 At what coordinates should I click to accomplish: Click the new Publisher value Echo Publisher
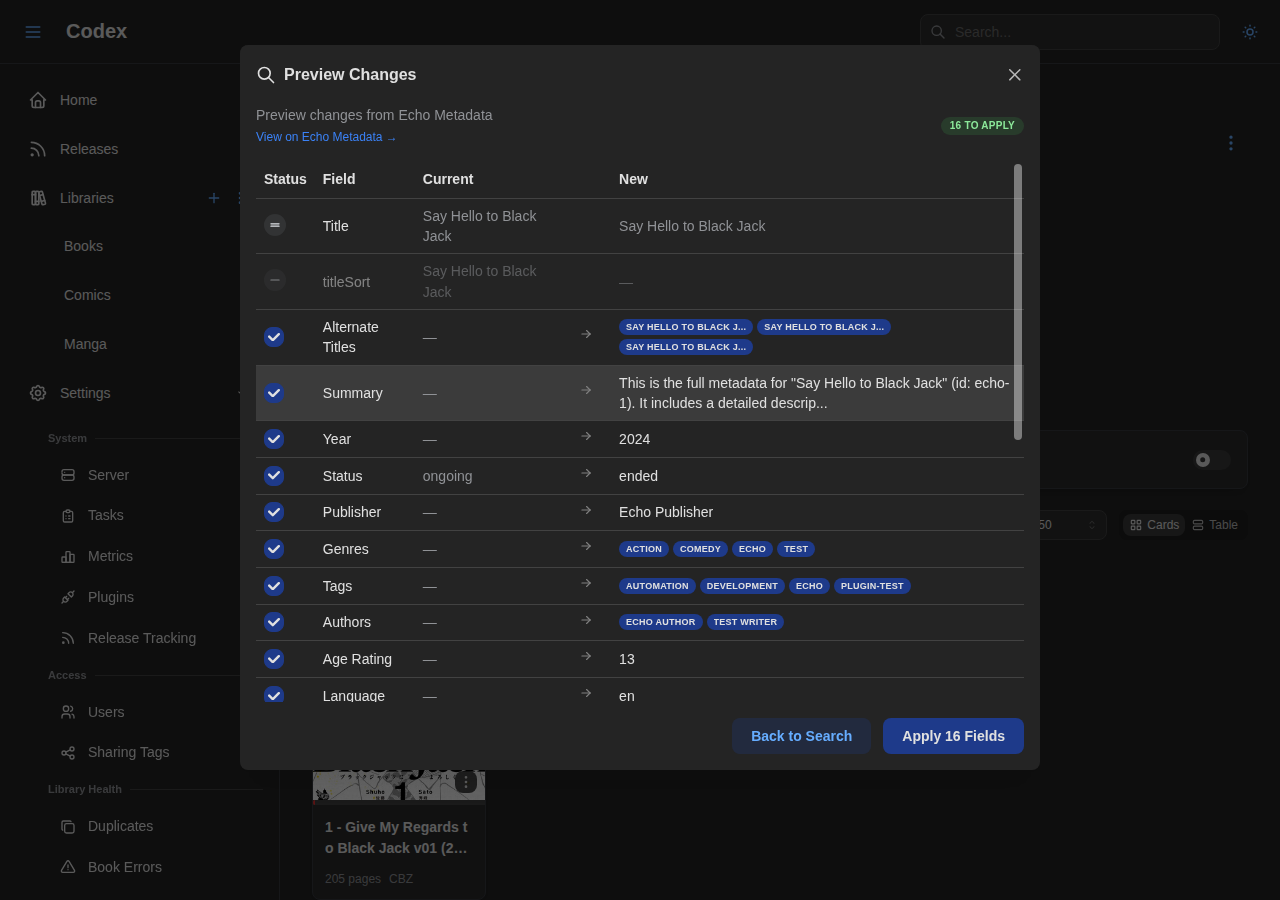[x=666, y=512]
